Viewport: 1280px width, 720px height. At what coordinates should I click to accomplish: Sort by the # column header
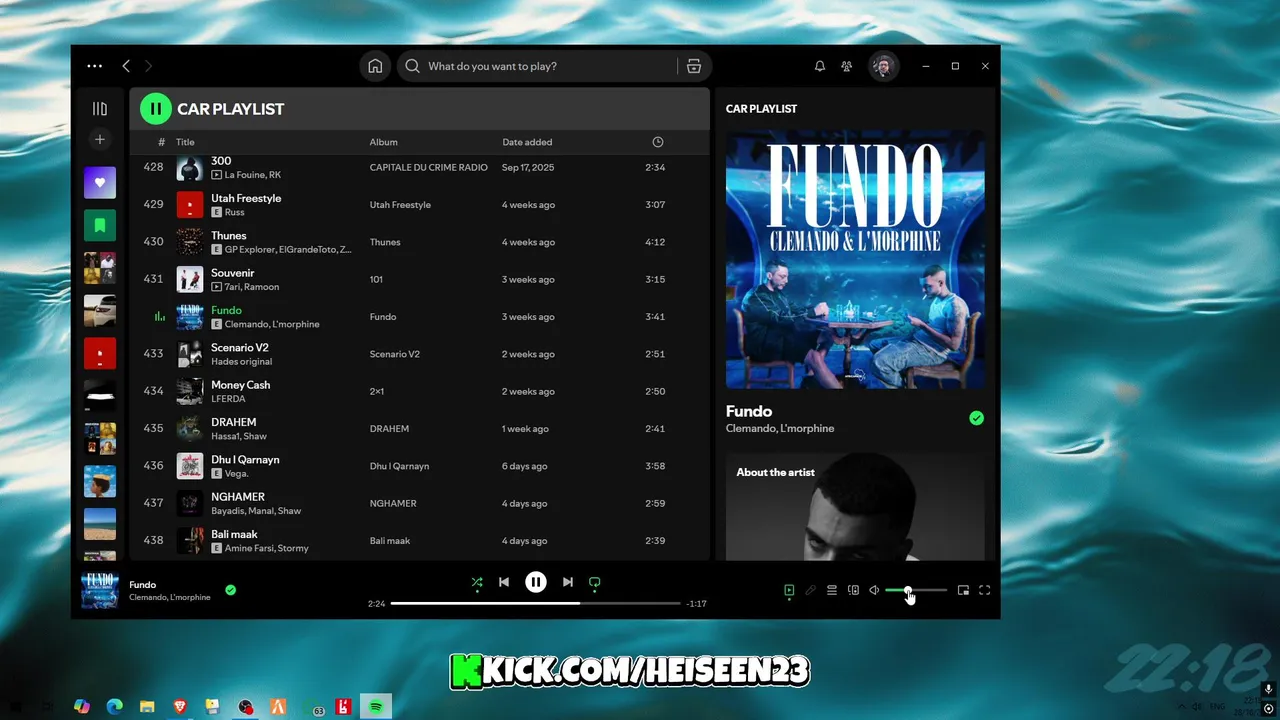[161, 142]
